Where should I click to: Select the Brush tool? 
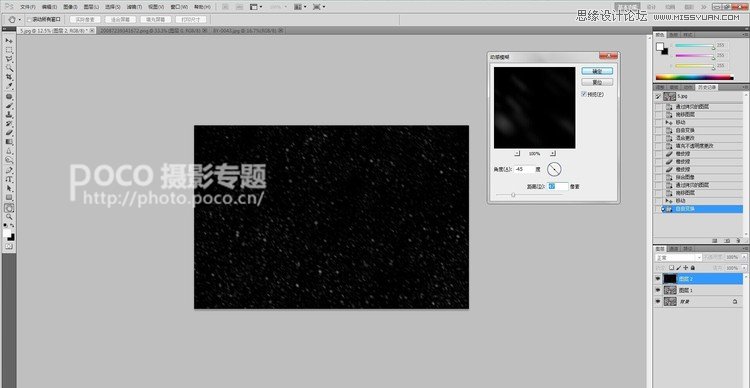pos(9,105)
